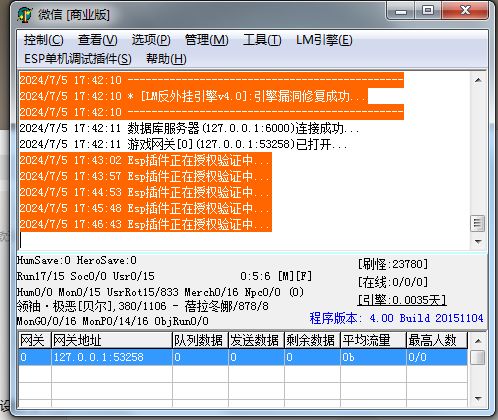Open the 管理(M) menu
This screenshot has width=498, height=420.
coord(206,40)
